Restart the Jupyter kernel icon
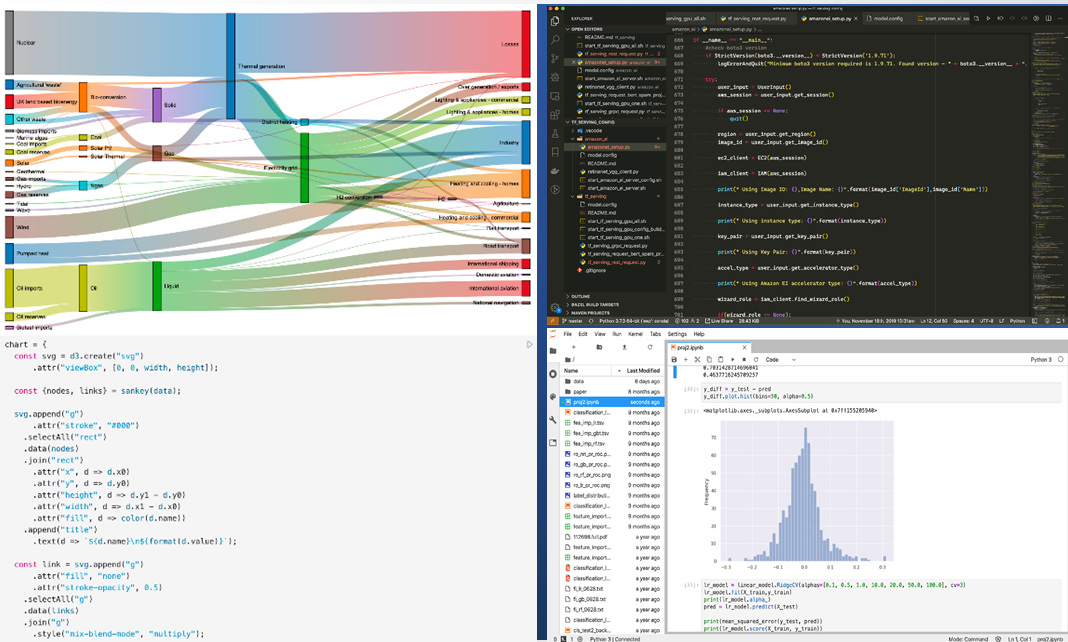1068x642 pixels. click(755, 359)
